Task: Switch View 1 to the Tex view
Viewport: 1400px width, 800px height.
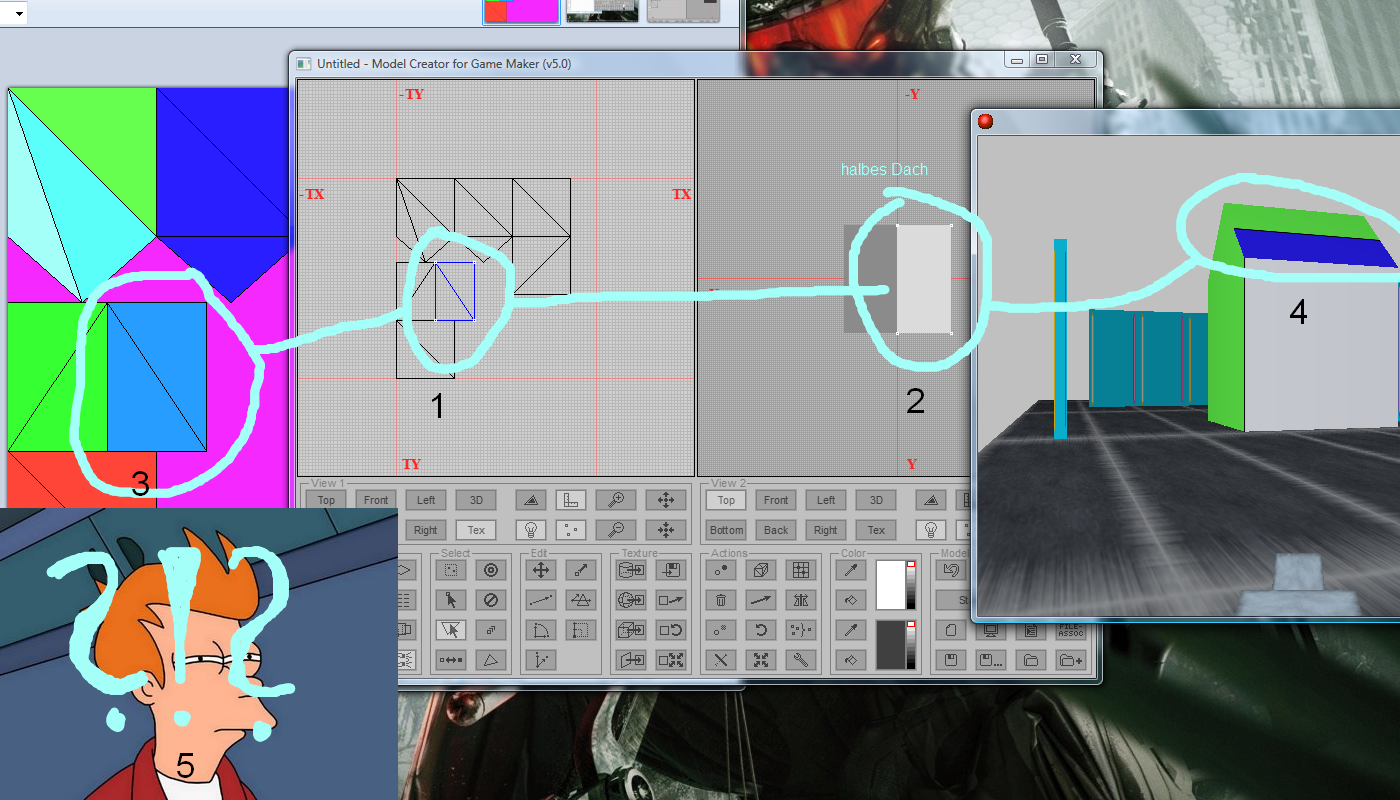Action: coord(476,530)
